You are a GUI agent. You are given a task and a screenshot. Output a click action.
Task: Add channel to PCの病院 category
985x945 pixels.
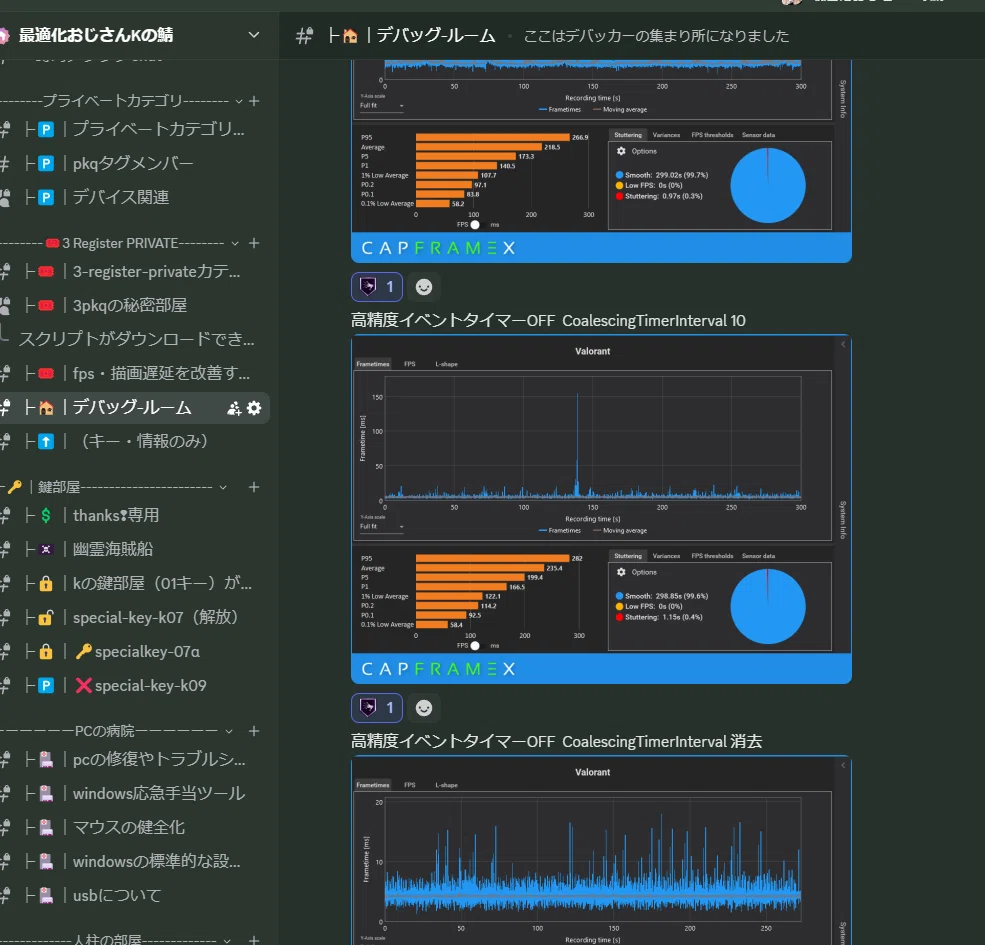point(254,731)
